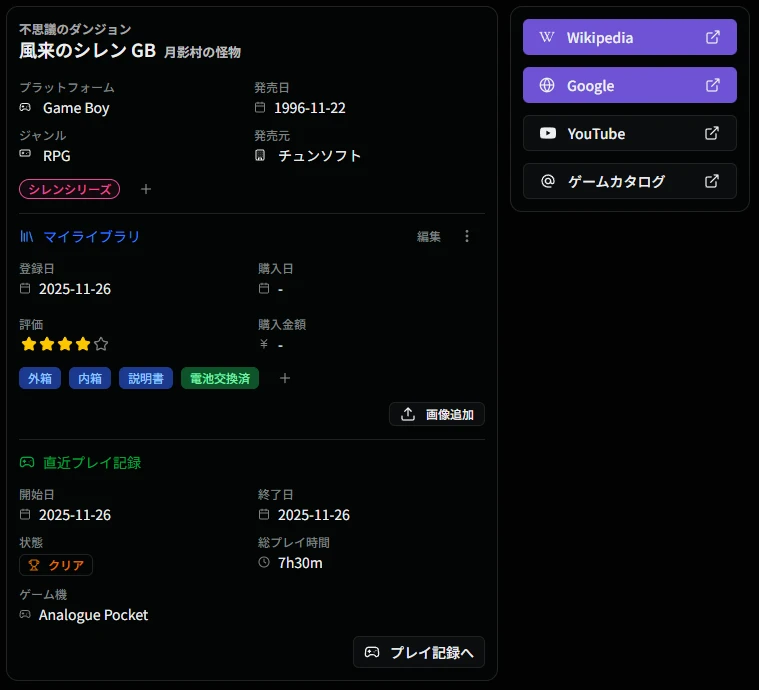Click the title 風来のシレン GB
The height and width of the screenshot is (690, 759).
coord(88,50)
